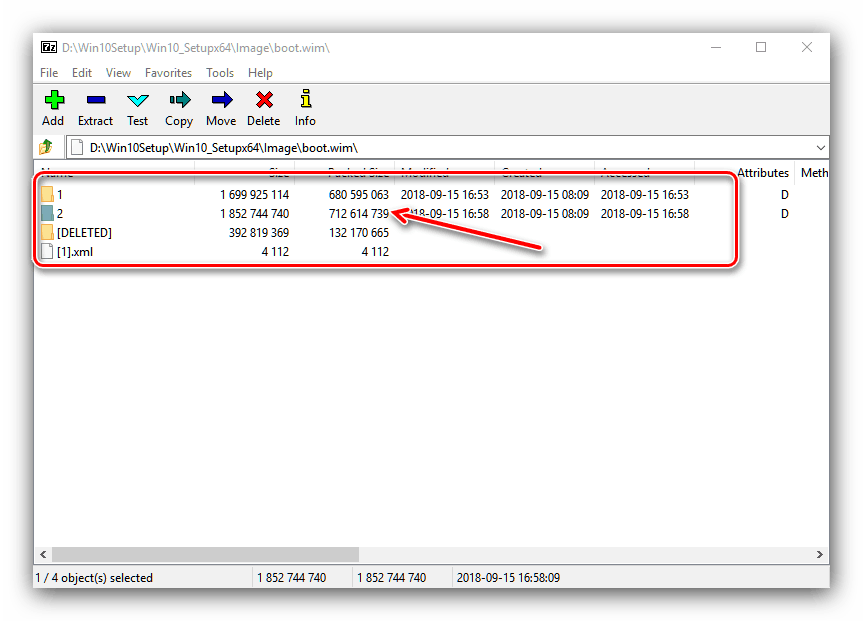Click the red Delete icon

tap(264, 100)
